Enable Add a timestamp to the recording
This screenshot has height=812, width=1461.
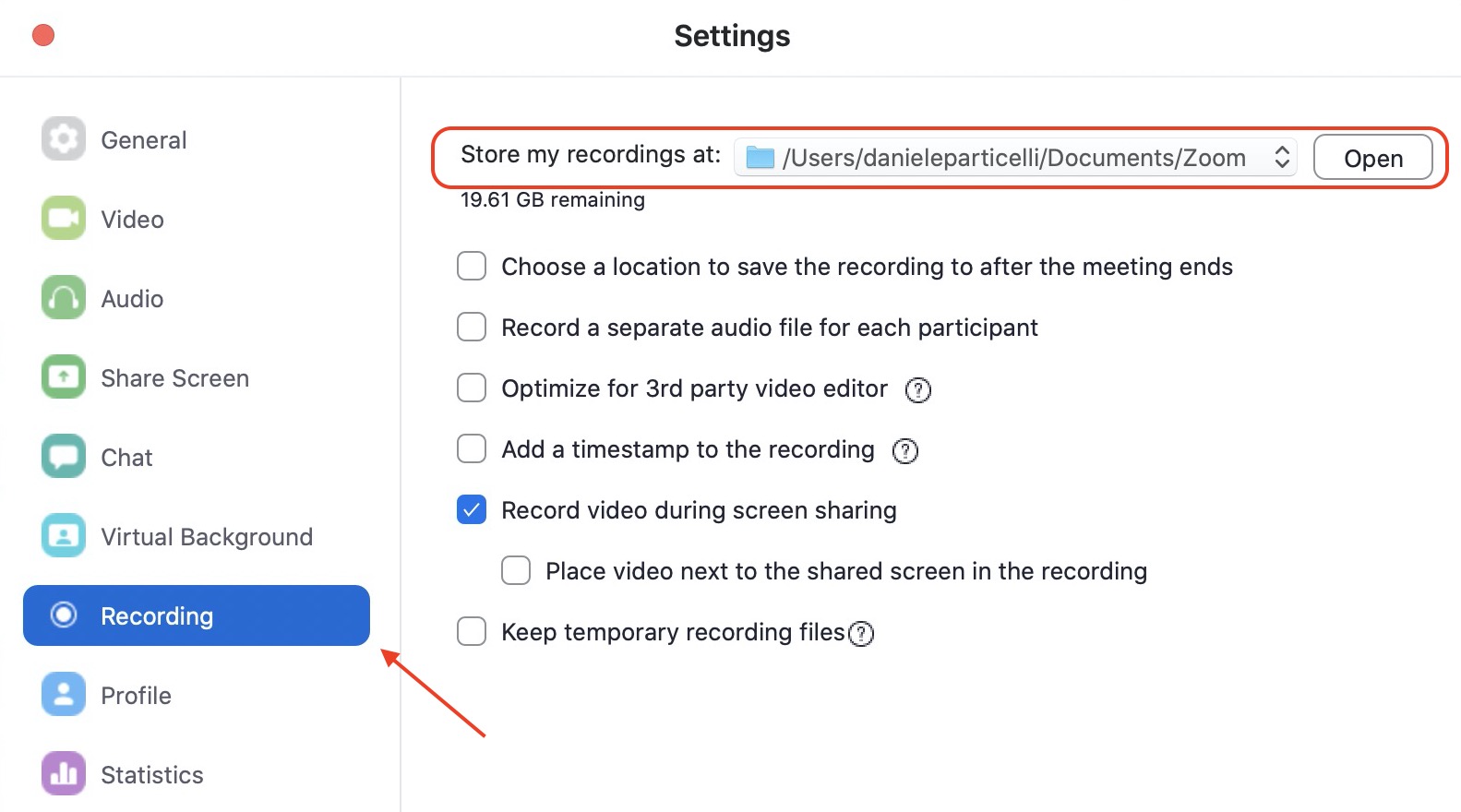click(472, 448)
